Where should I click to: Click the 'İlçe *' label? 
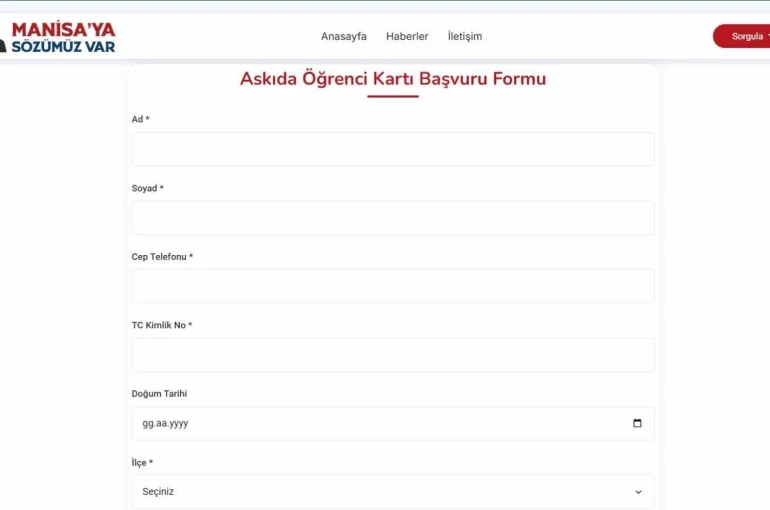point(142,462)
